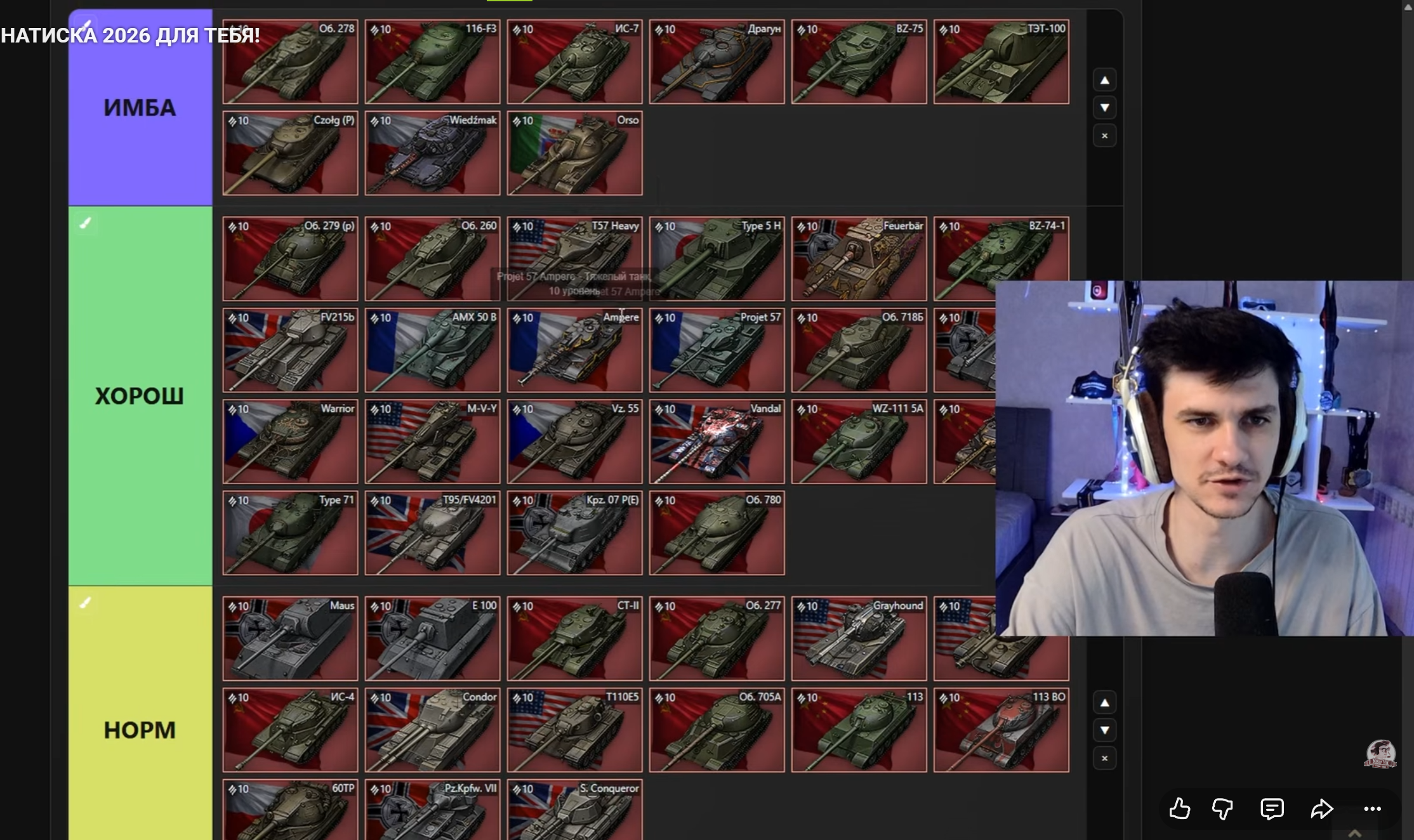Select the Об. 718Б tank card
Viewport: 1414px width, 840px height.
coord(859,350)
